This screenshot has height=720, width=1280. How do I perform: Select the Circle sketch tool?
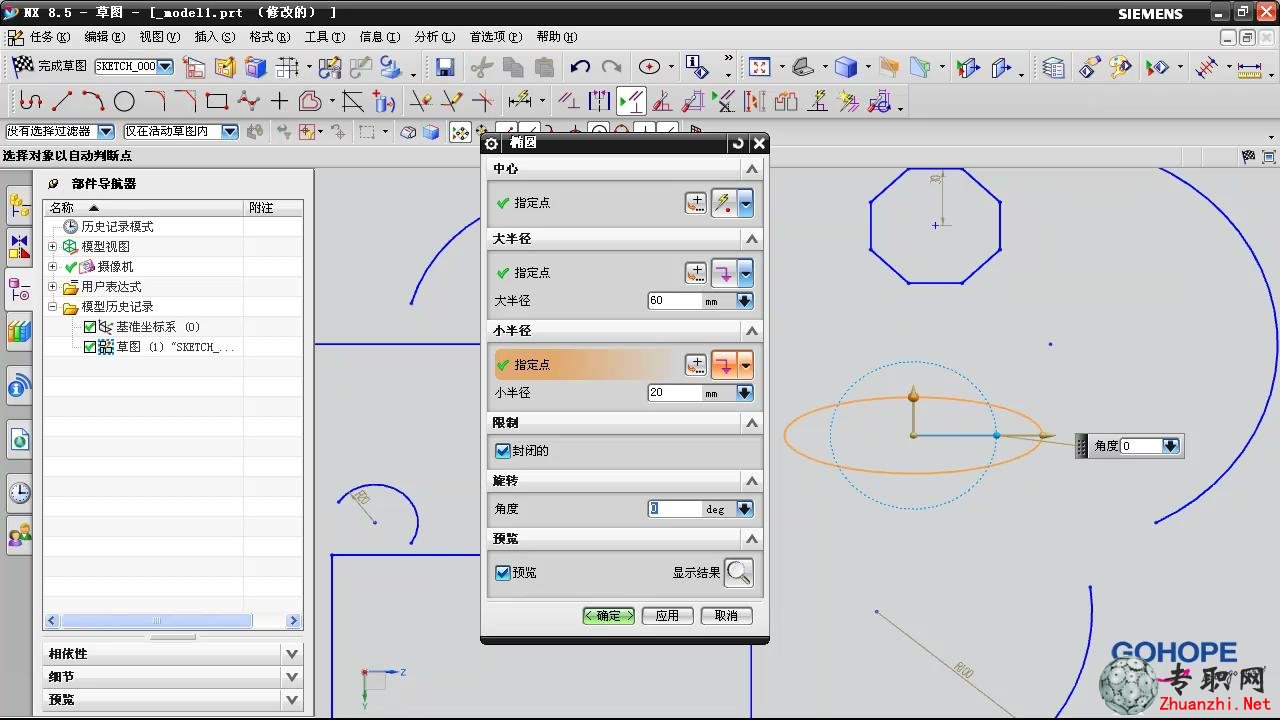(124, 101)
